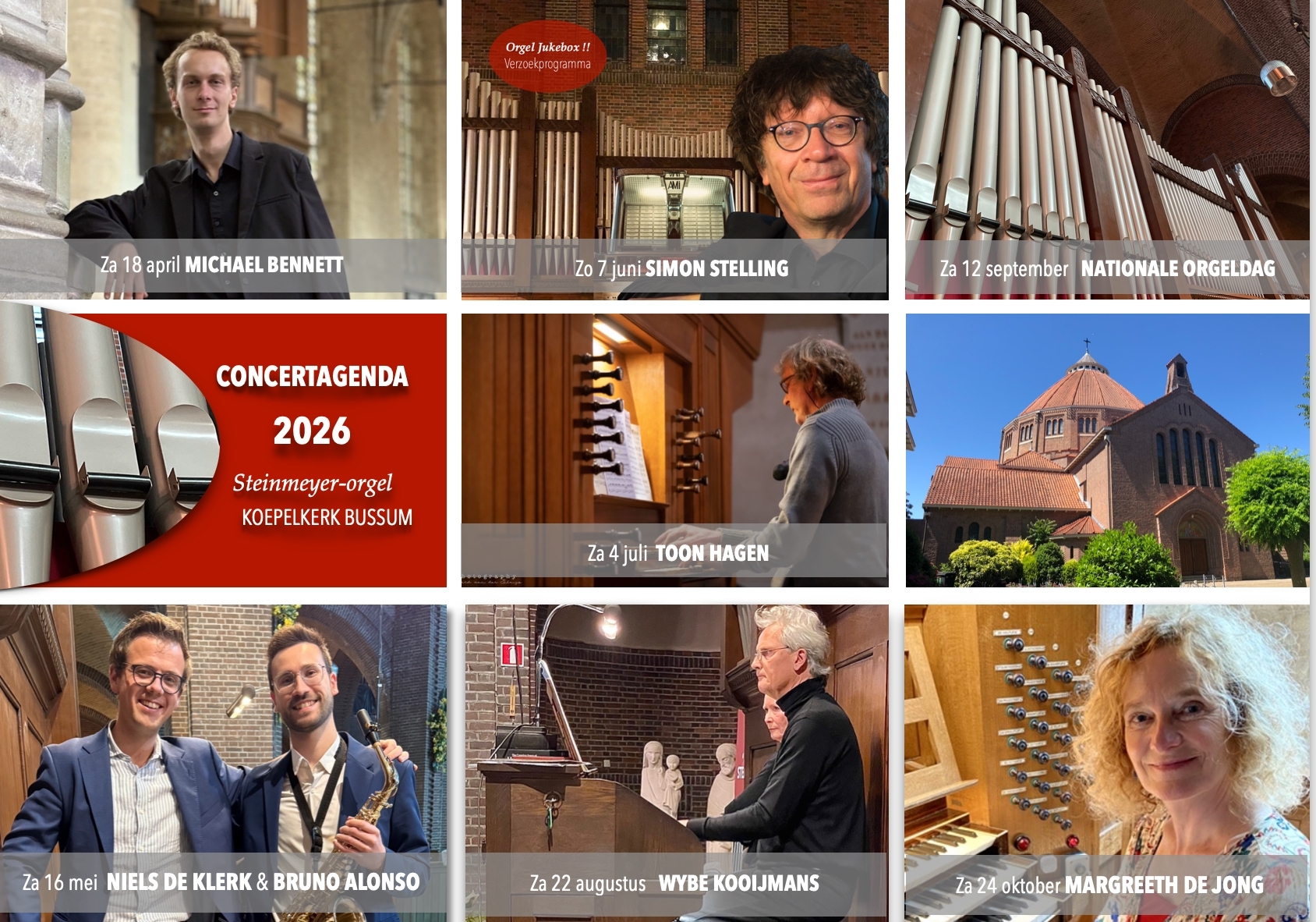The width and height of the screenshot is (1316, 922).
Task: Open the Michael Bennett concert photo
Action: 223,149
